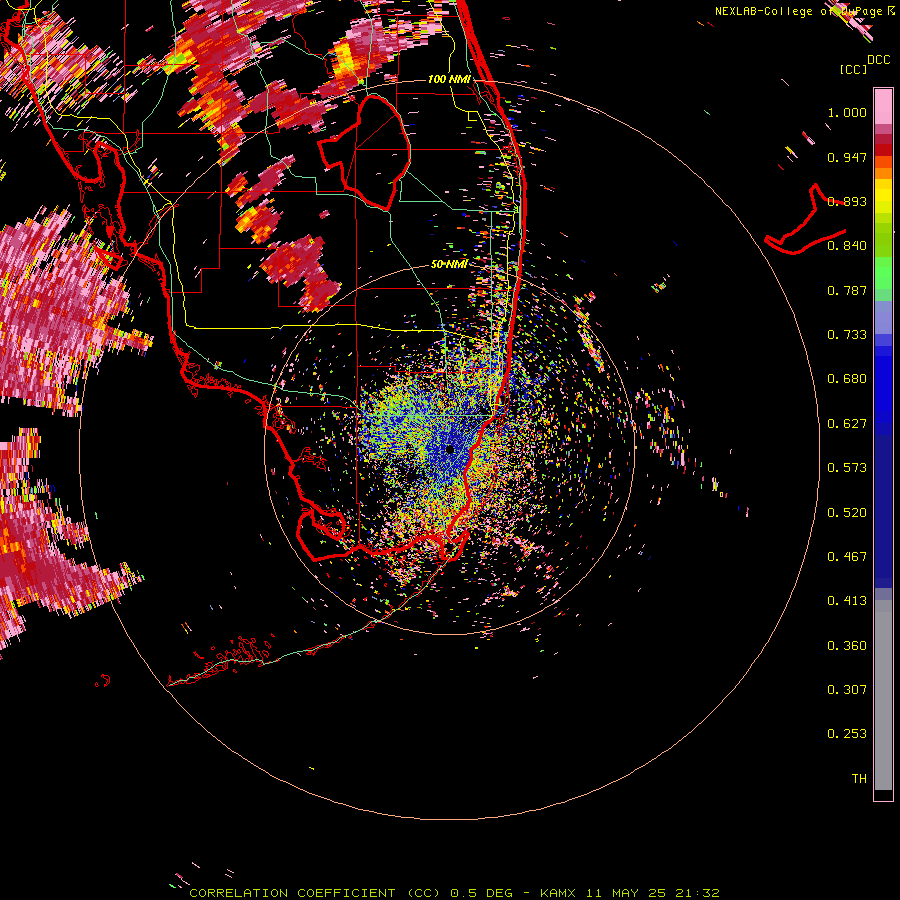Select the 0.413 scale value
The image size is (900, 900).
click(847, 601)
